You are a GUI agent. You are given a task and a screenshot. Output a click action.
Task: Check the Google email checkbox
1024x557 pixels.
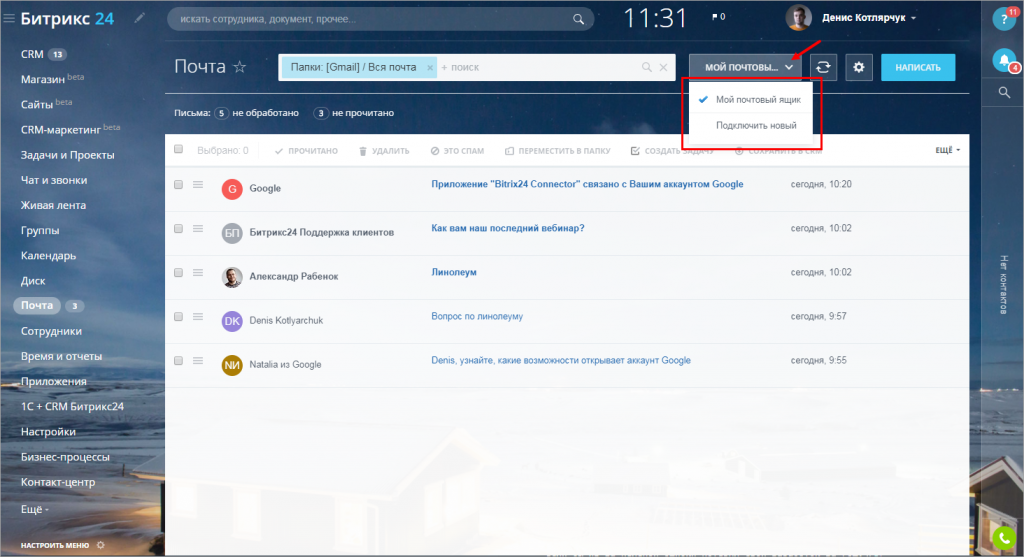[178, 185]
